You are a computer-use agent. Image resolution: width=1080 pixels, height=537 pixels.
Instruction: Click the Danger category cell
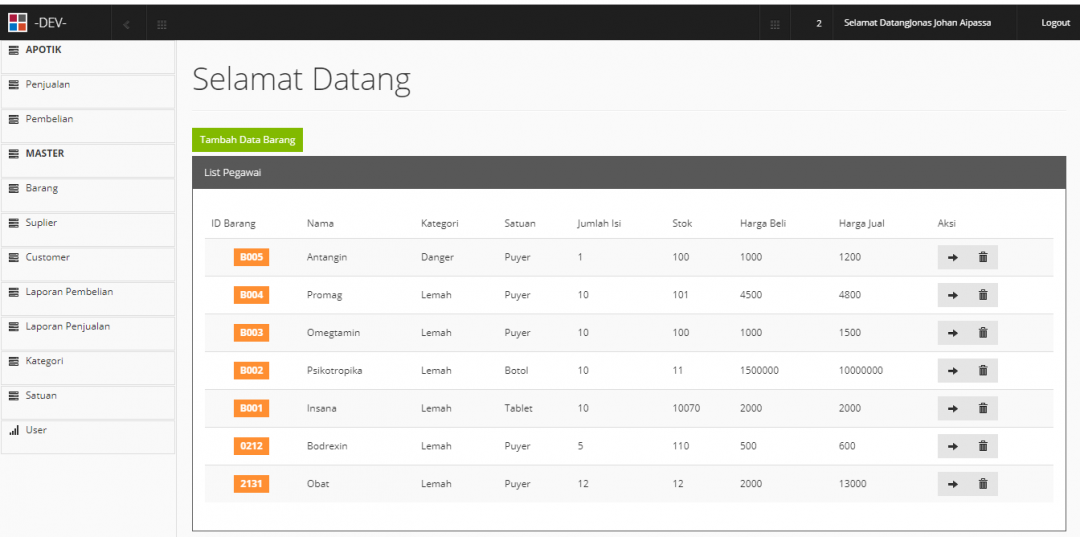pos(437,257)
